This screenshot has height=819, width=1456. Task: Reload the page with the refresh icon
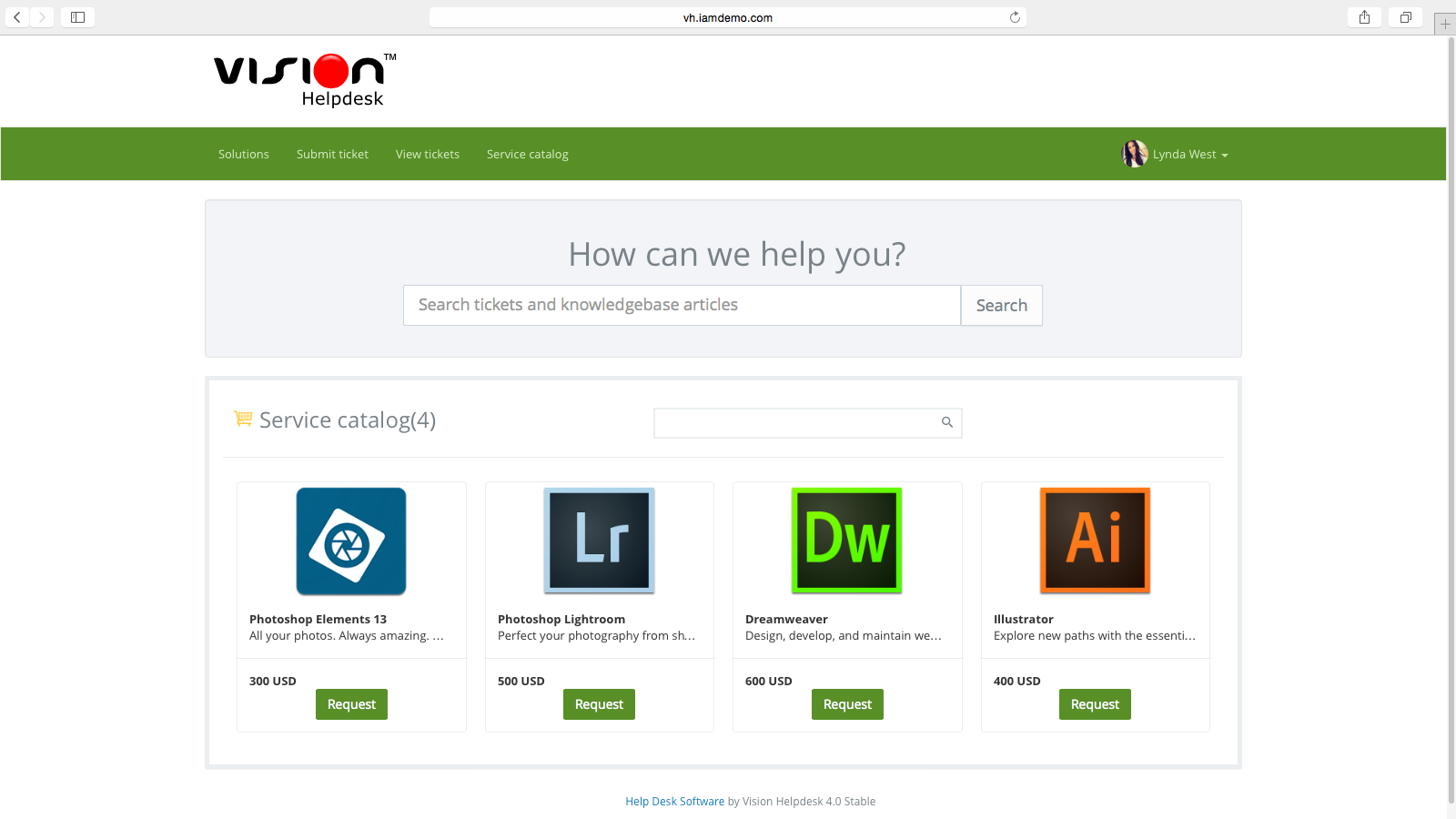point(1015,17)
